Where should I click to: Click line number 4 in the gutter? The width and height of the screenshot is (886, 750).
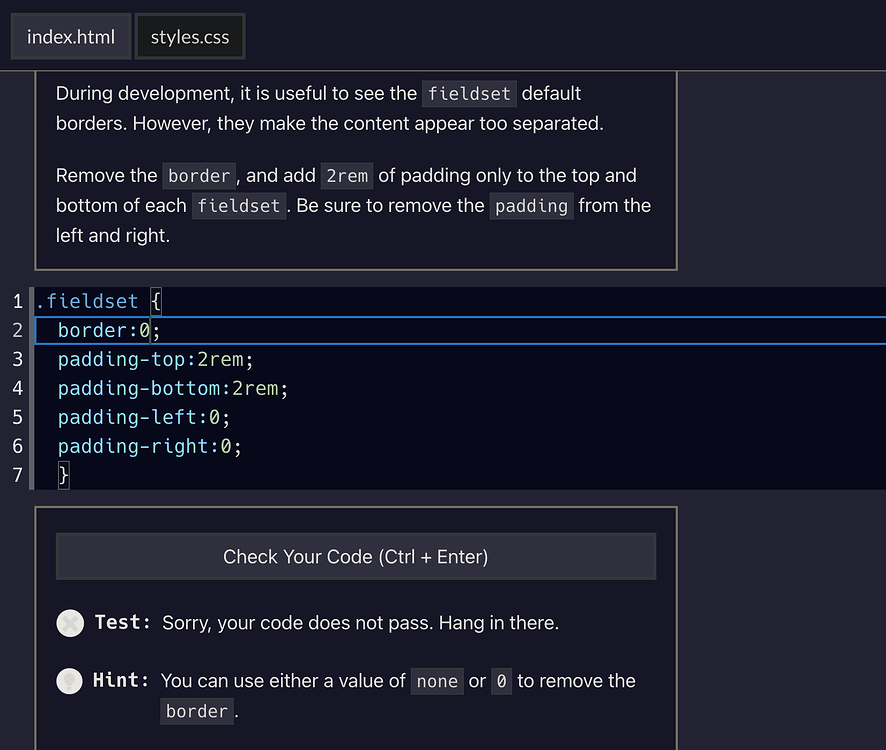pyautogui.click(x=17, y=388)
